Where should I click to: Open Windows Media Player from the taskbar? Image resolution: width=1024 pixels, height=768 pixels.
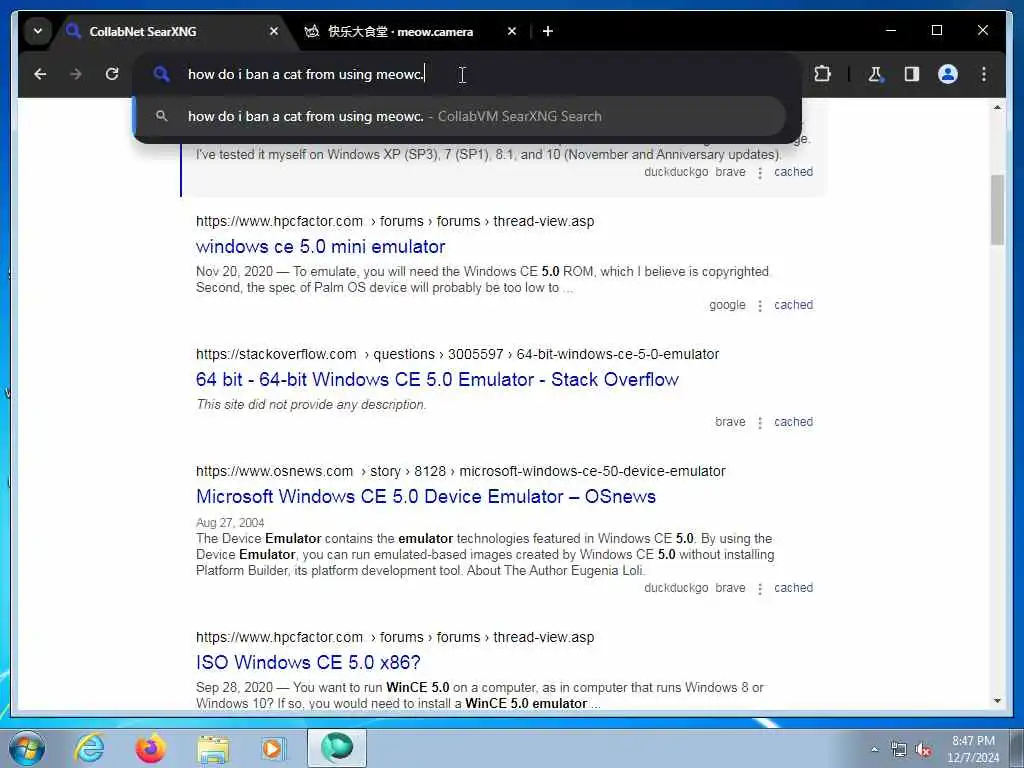pos(273,748)
